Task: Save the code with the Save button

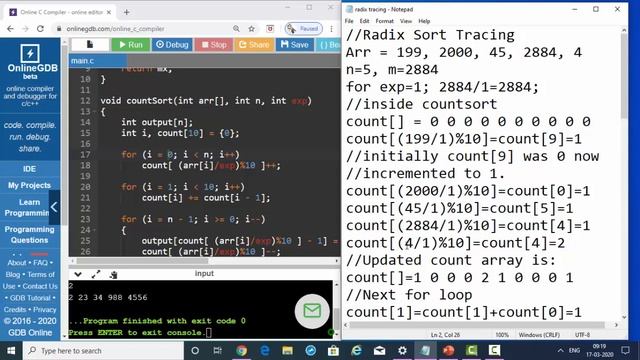Action: point(295,44)
